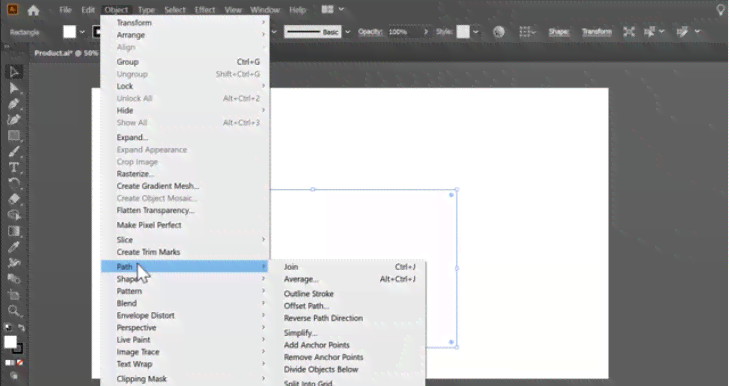Open the Edit menu

point(88,10)
